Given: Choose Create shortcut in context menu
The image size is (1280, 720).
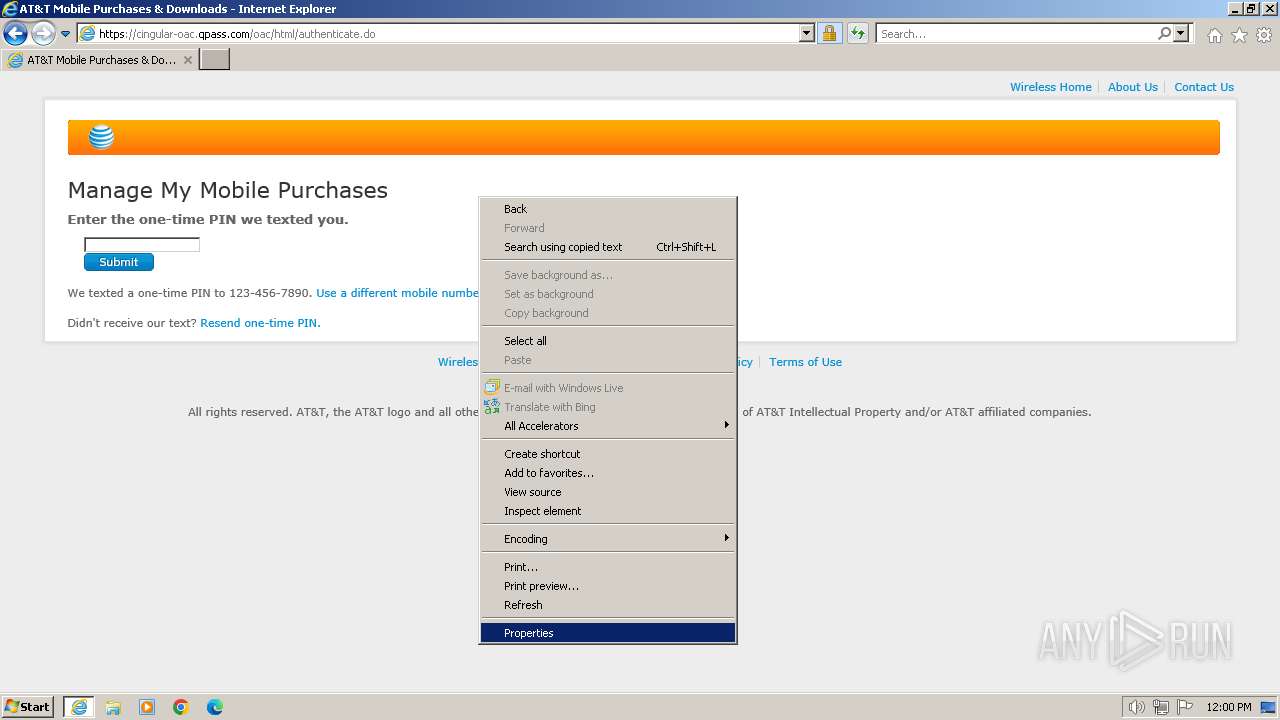Looking at the screenshot, I should point(608,454).
